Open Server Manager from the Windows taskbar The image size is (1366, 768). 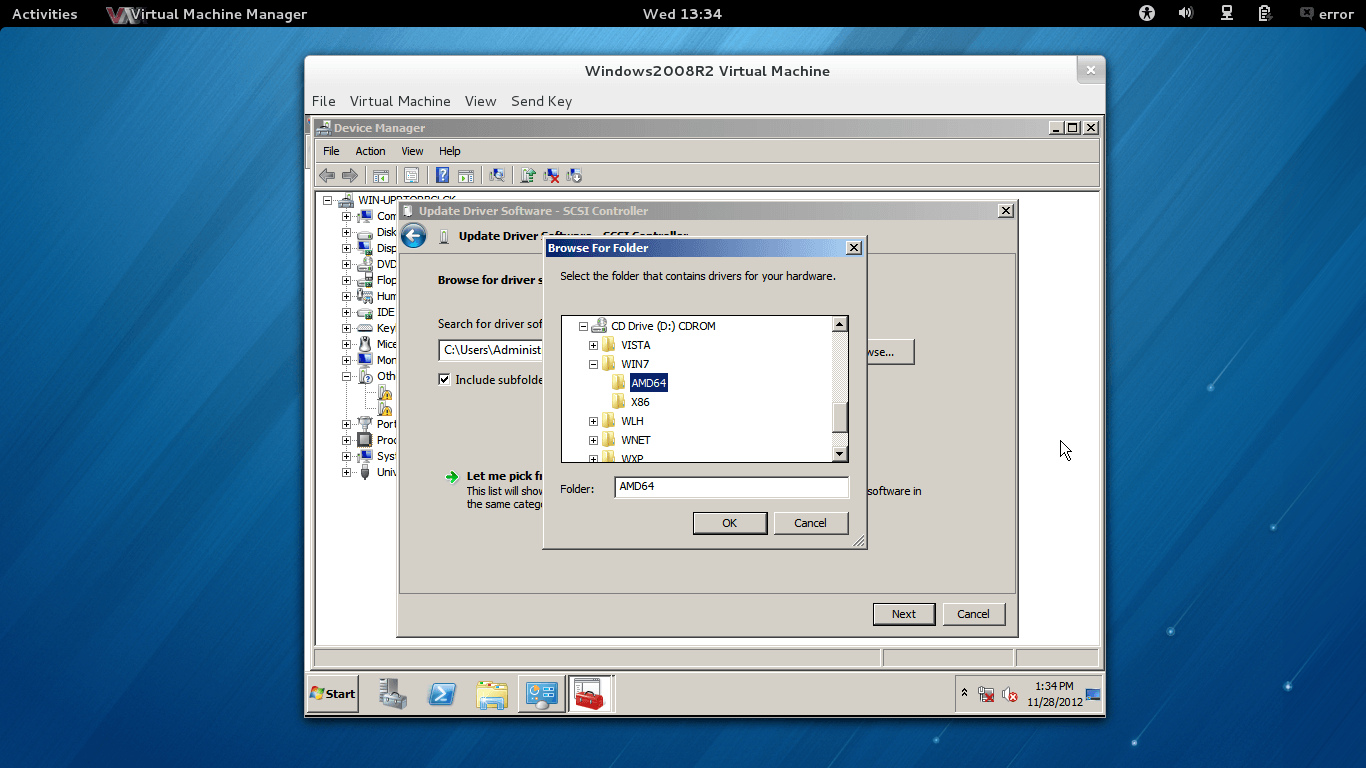point(393,693)
